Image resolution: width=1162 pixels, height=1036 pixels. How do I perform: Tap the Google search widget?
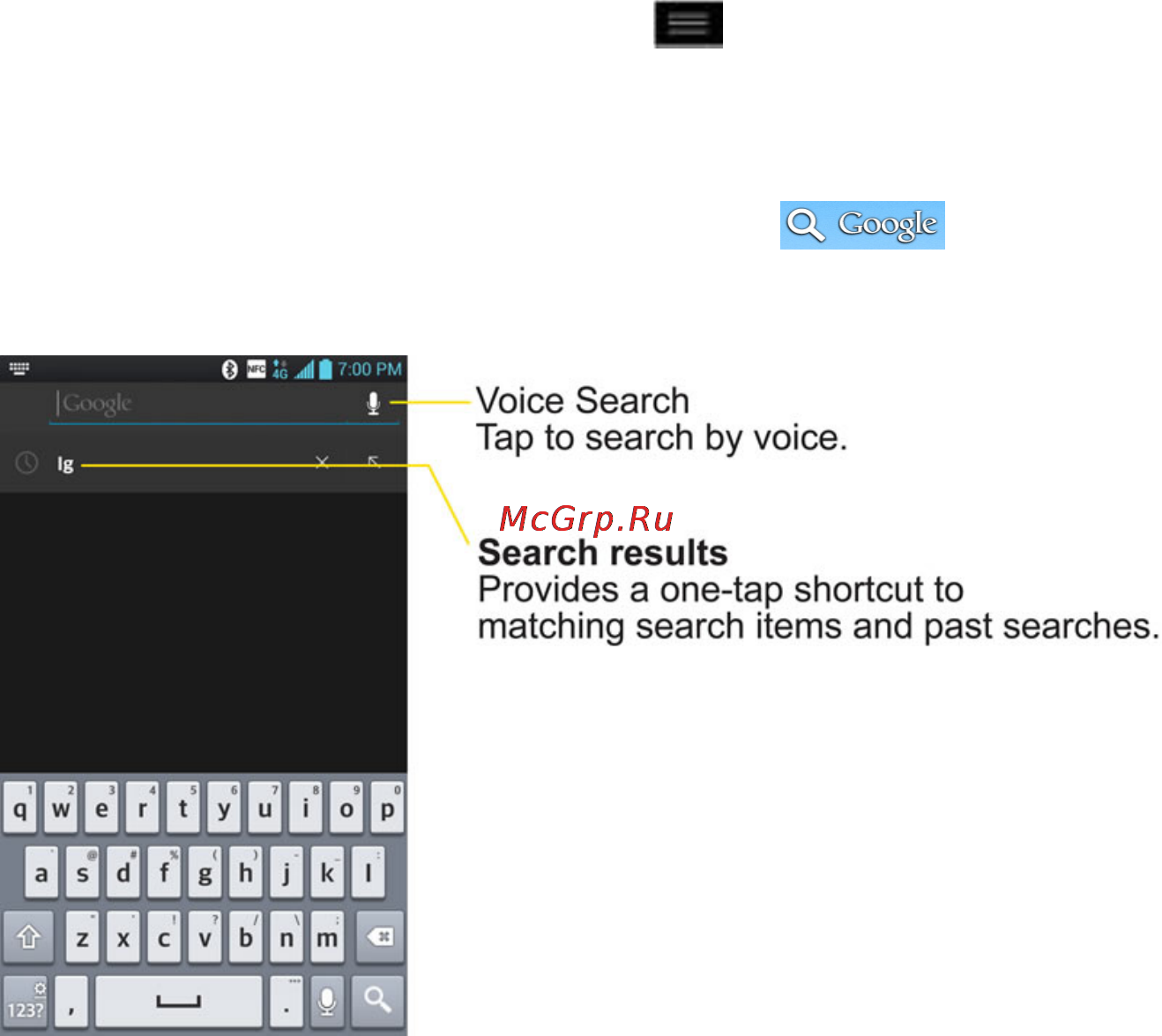(862, 225)
